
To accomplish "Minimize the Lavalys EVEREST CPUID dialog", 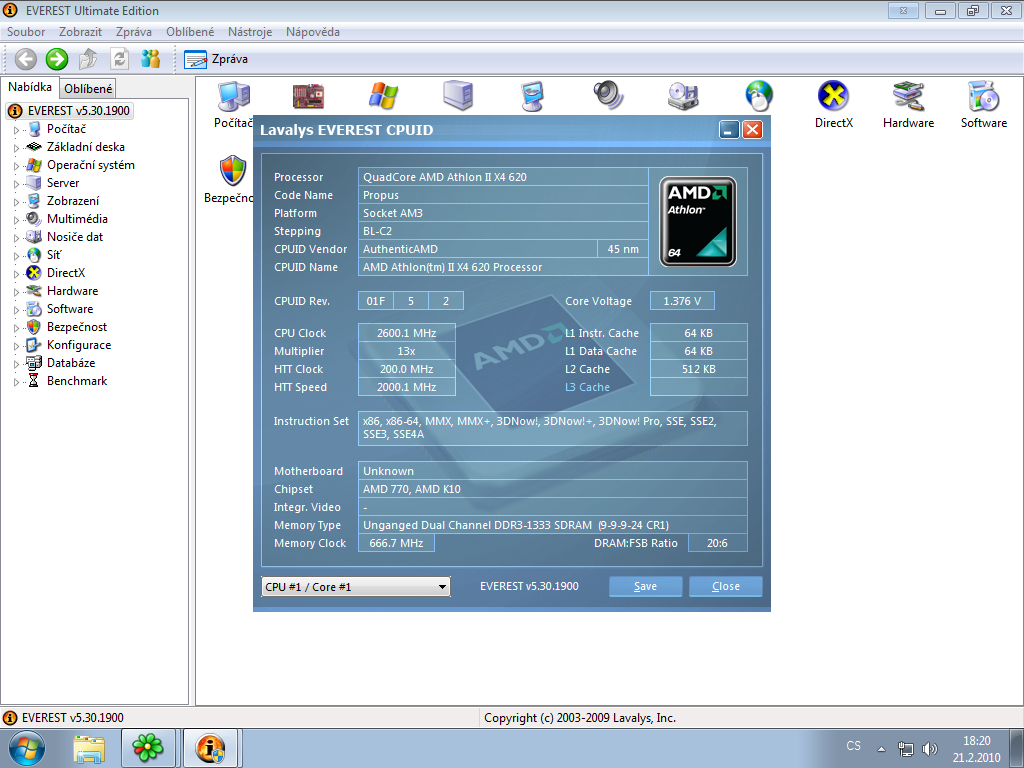I will [x=729, y=129].
